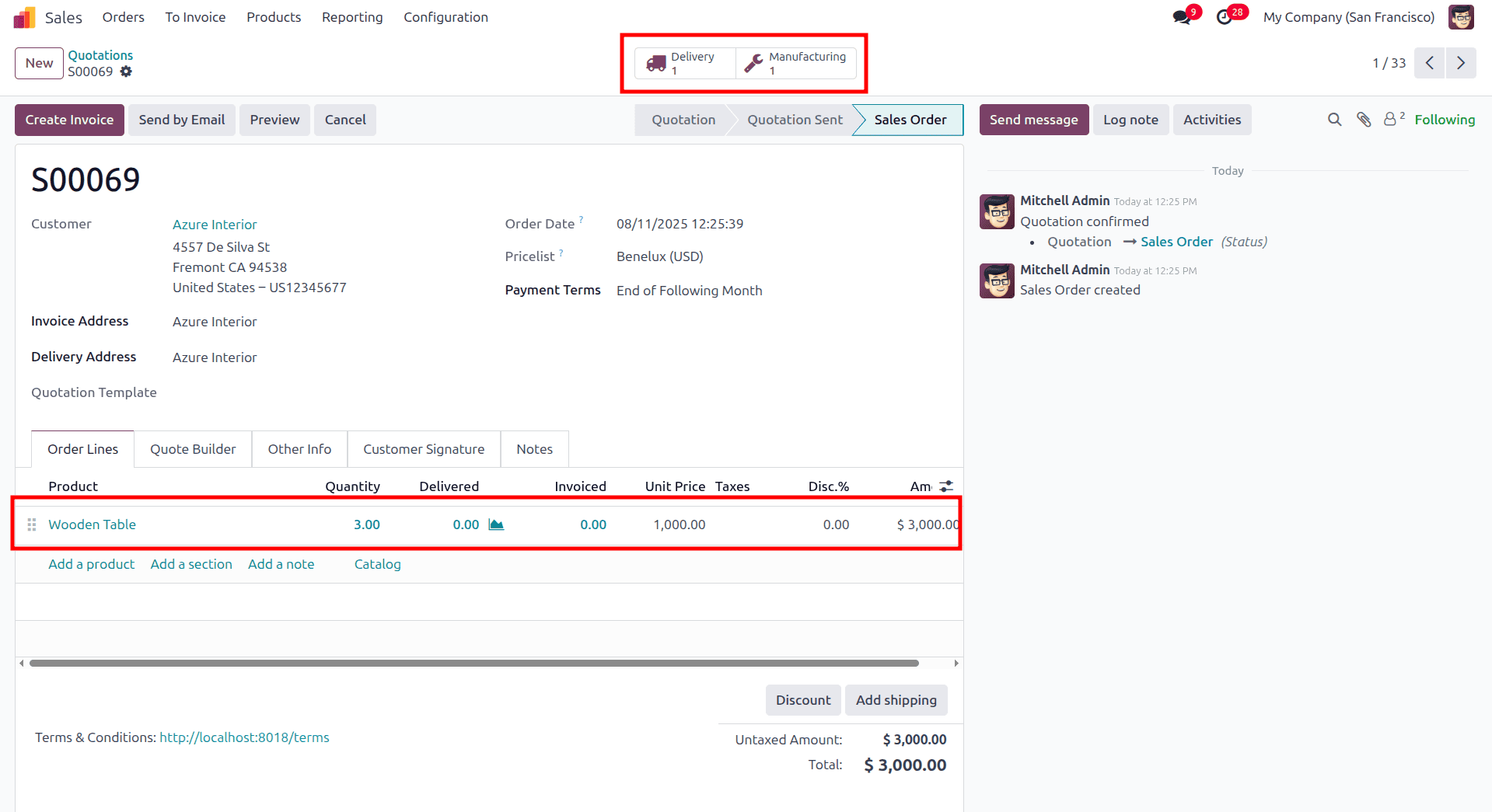Click the forecast chart icon on Wooden Table row

pyautogui.click(x=496, y=524)
